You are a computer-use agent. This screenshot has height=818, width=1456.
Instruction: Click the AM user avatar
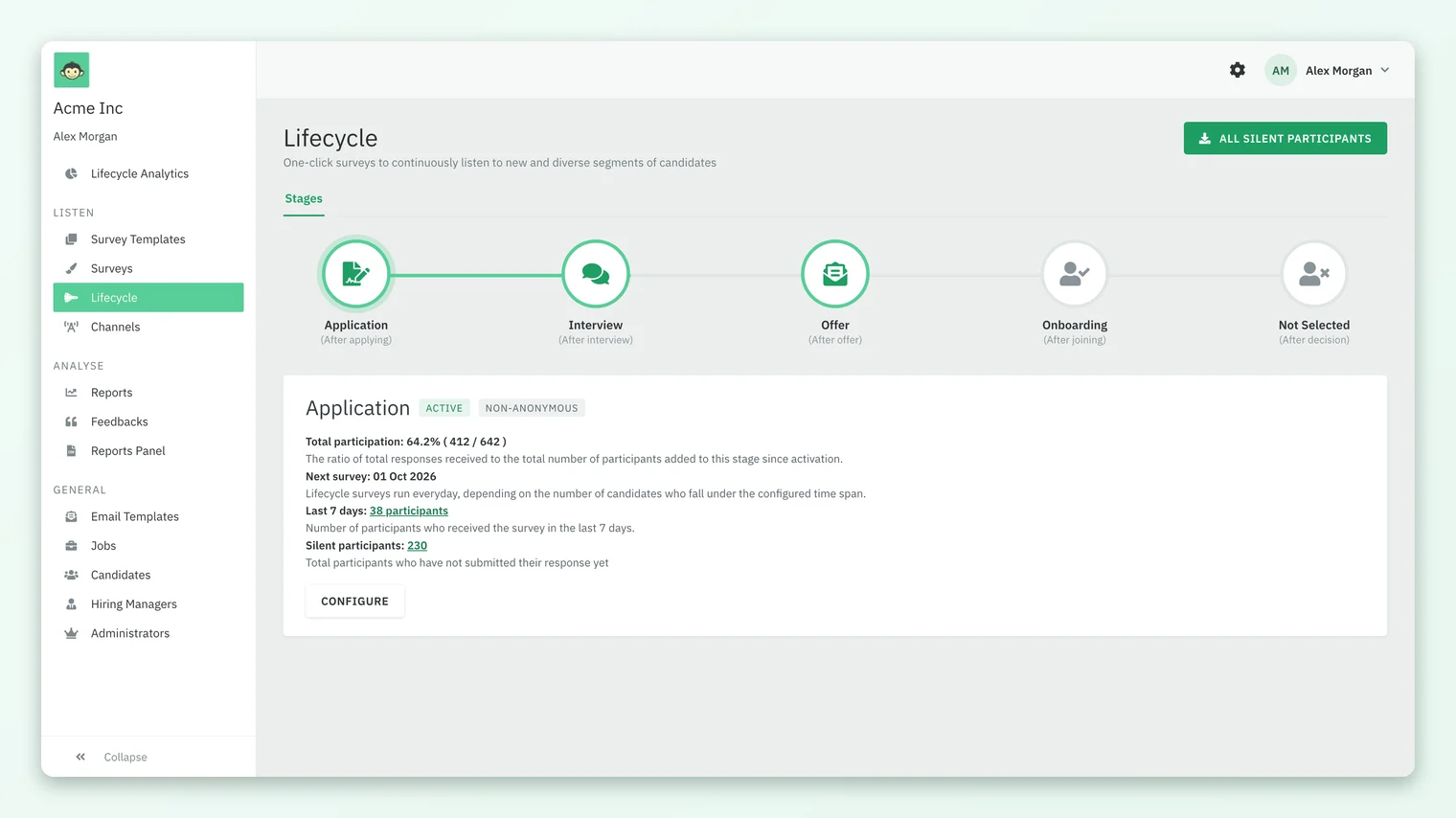click(1281, 70)
